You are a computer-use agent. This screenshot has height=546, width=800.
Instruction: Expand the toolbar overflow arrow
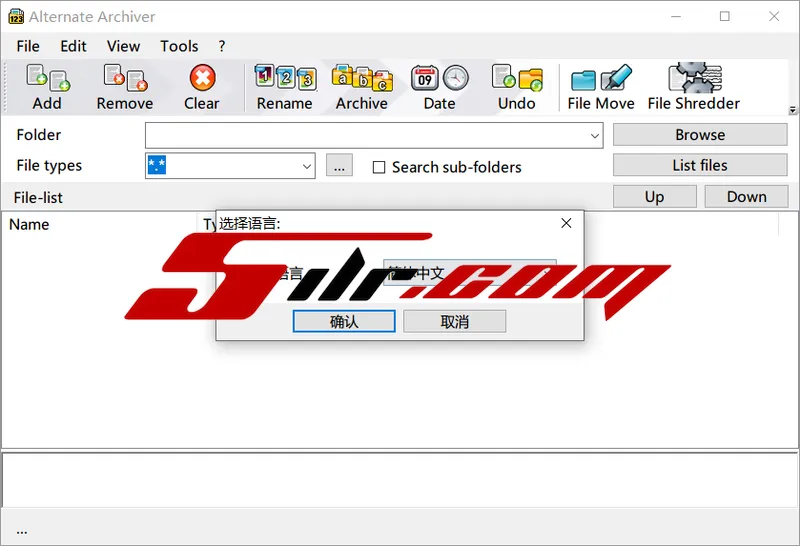click(x=792, y=110)
